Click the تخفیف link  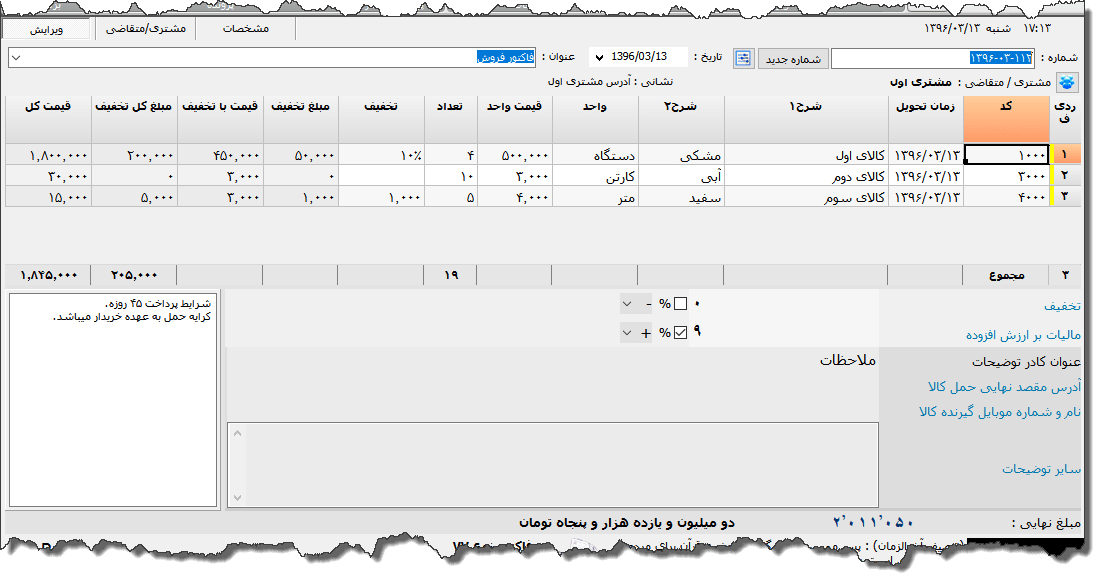[1062, 306]
